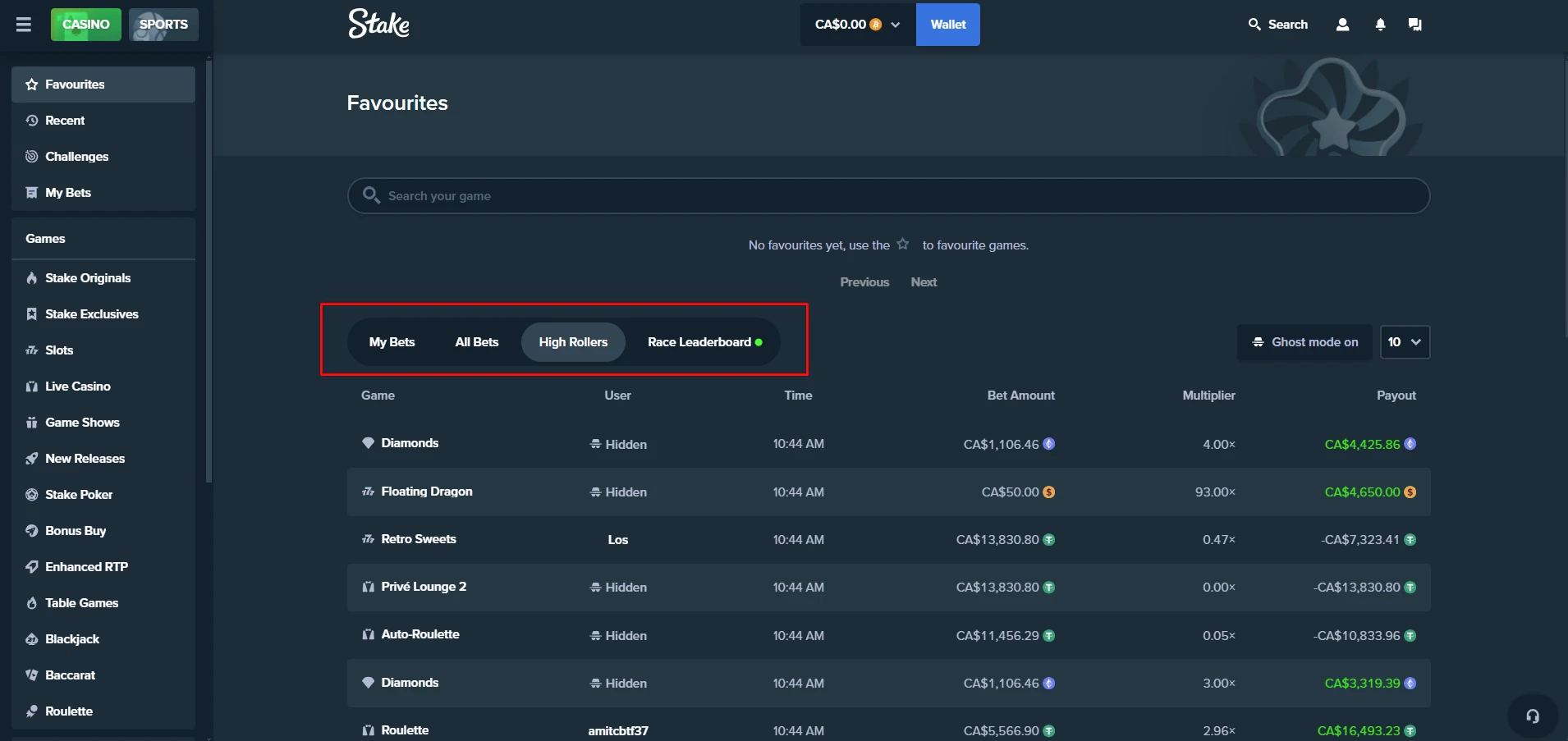Click the Previous pagination button
This screenshot has width=1568, height=741.
(x=864, y=282)
